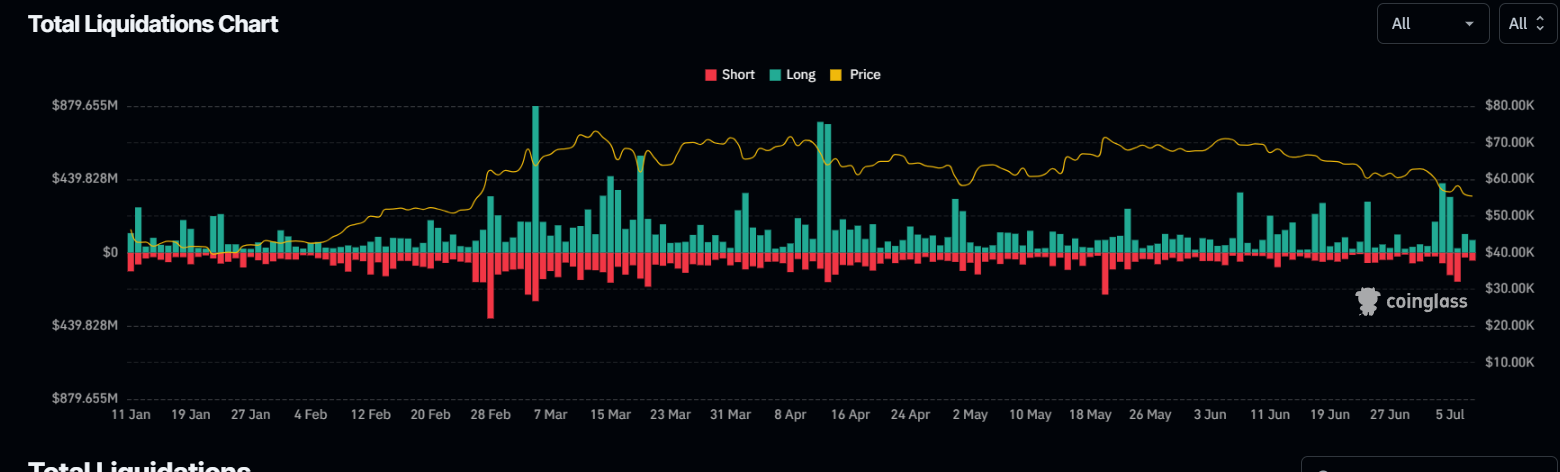Click the coinglass watermark text
Screen dimensions: 1560x472
pyautogui.click(x=1427, y=302)
